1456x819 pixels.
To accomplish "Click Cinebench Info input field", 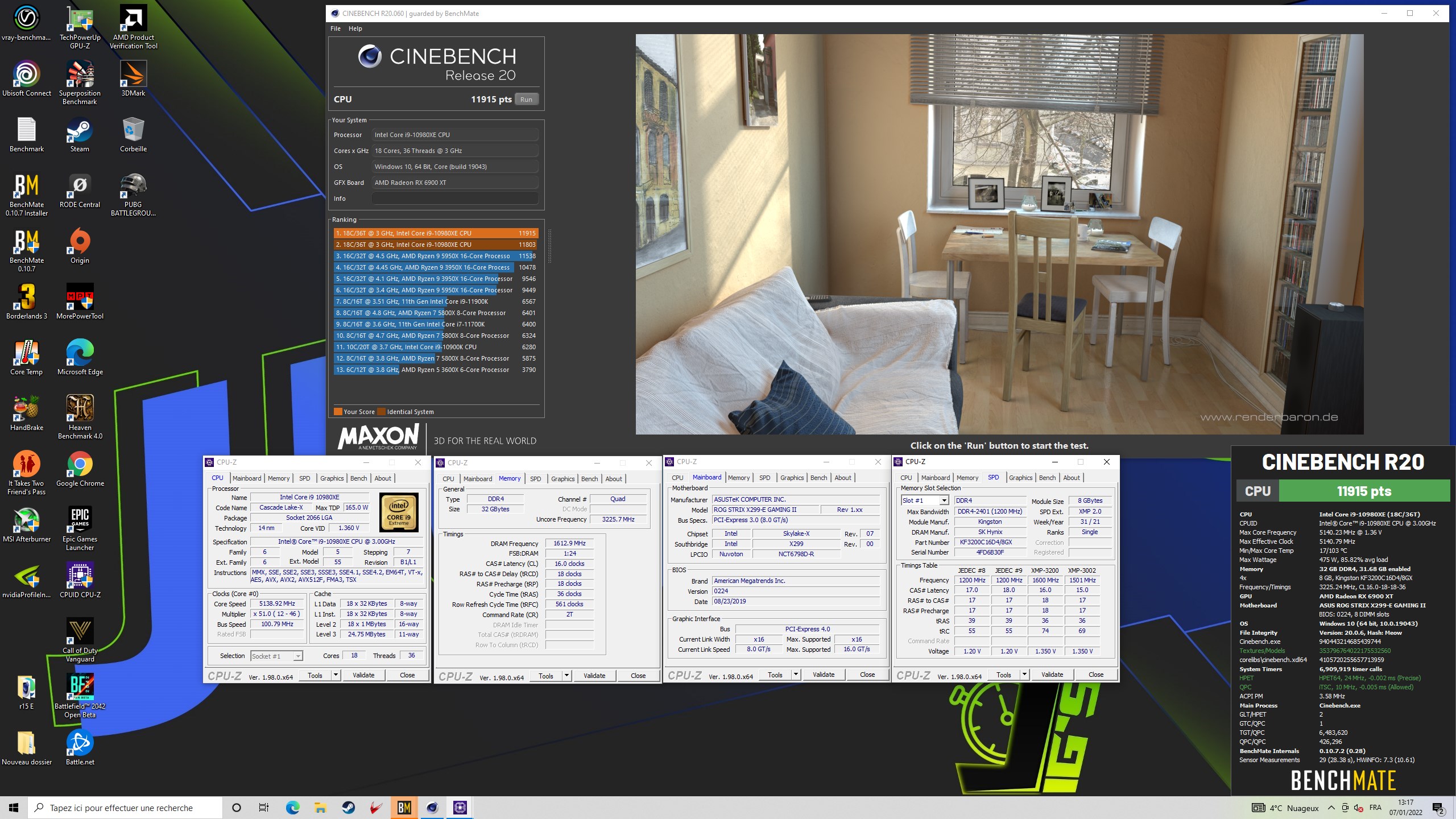I will [x=455, y=198].
